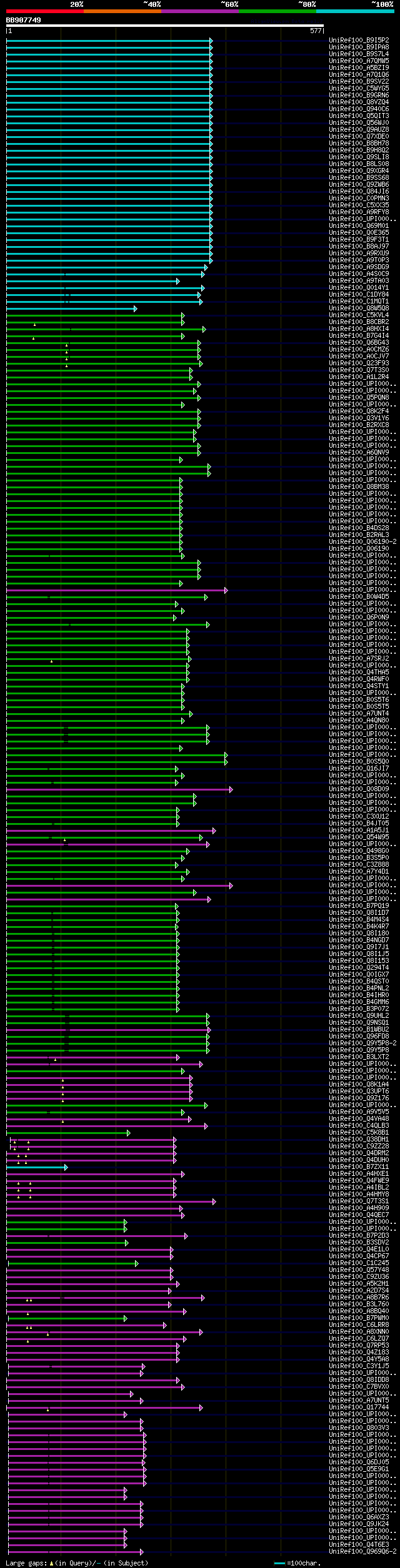
Task: Select the UniRef100_Q84JI6 label
Action: point(359,191)
